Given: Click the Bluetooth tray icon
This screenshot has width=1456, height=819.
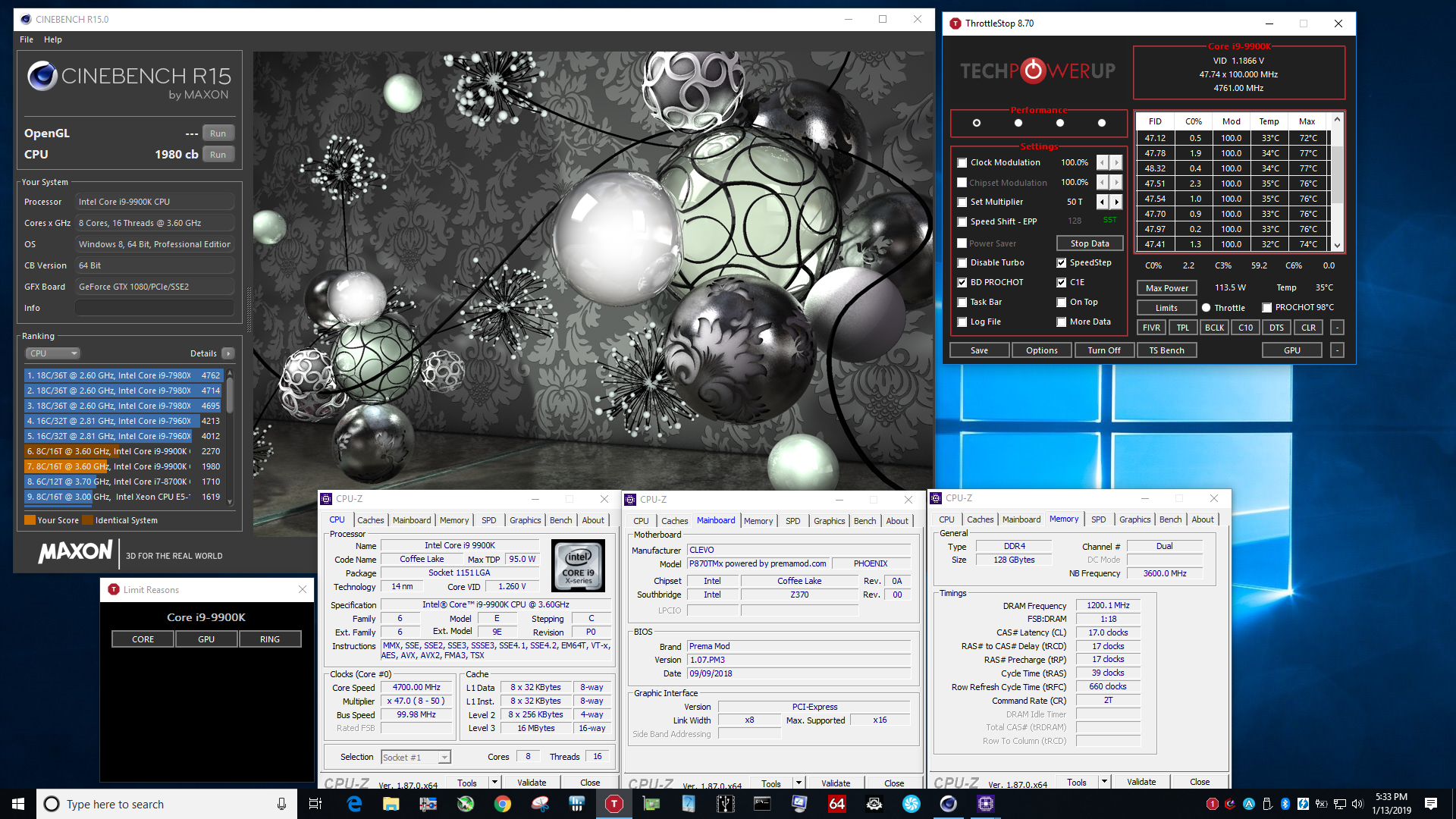Looking at the screenshot, I should pos(1285,804).
